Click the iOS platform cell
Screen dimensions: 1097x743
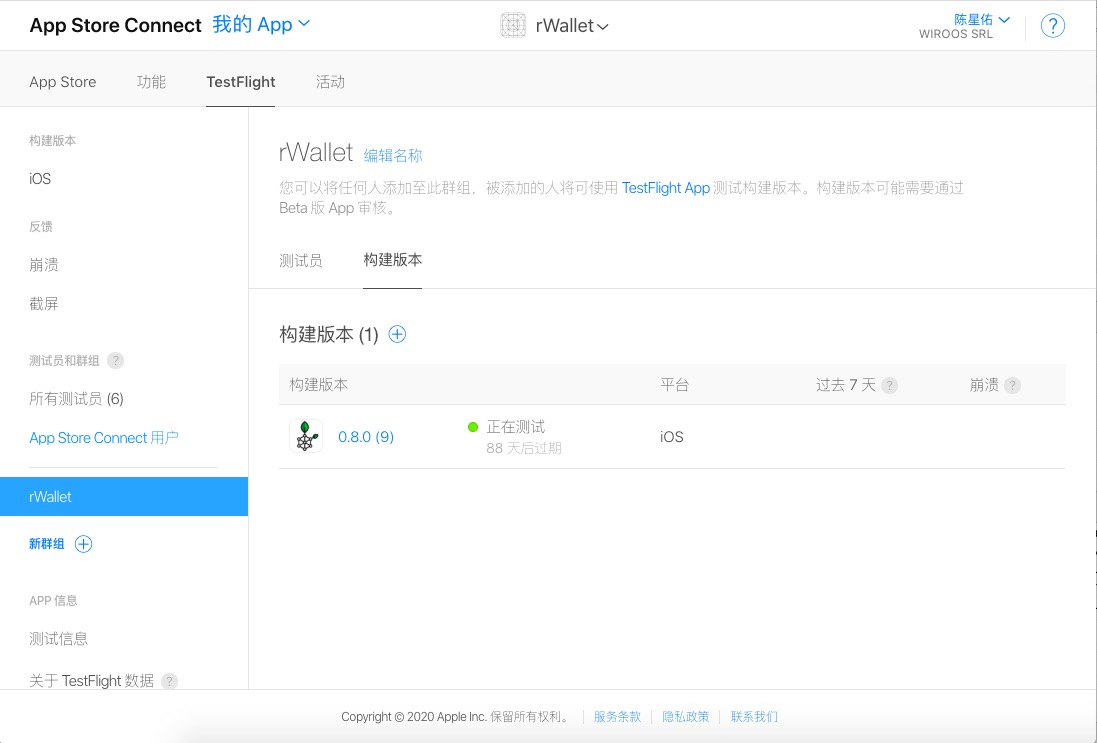pos(672,437)
